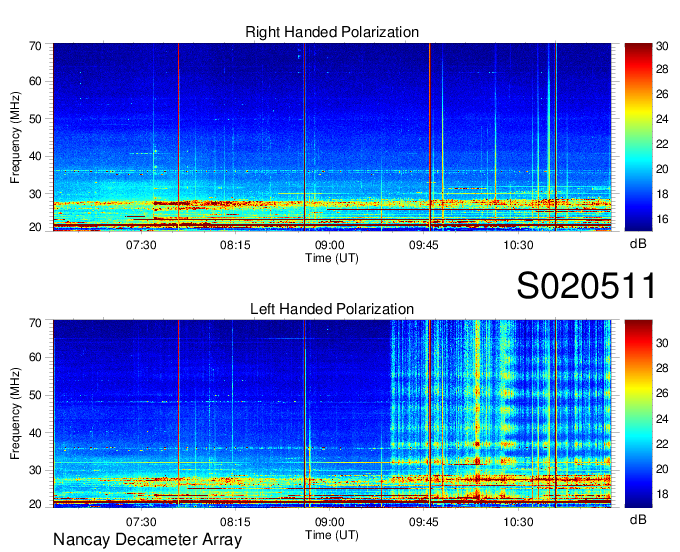Click the 07:30 tick on the right-handed plot
680x552 pixels.
tap(141, 245)
